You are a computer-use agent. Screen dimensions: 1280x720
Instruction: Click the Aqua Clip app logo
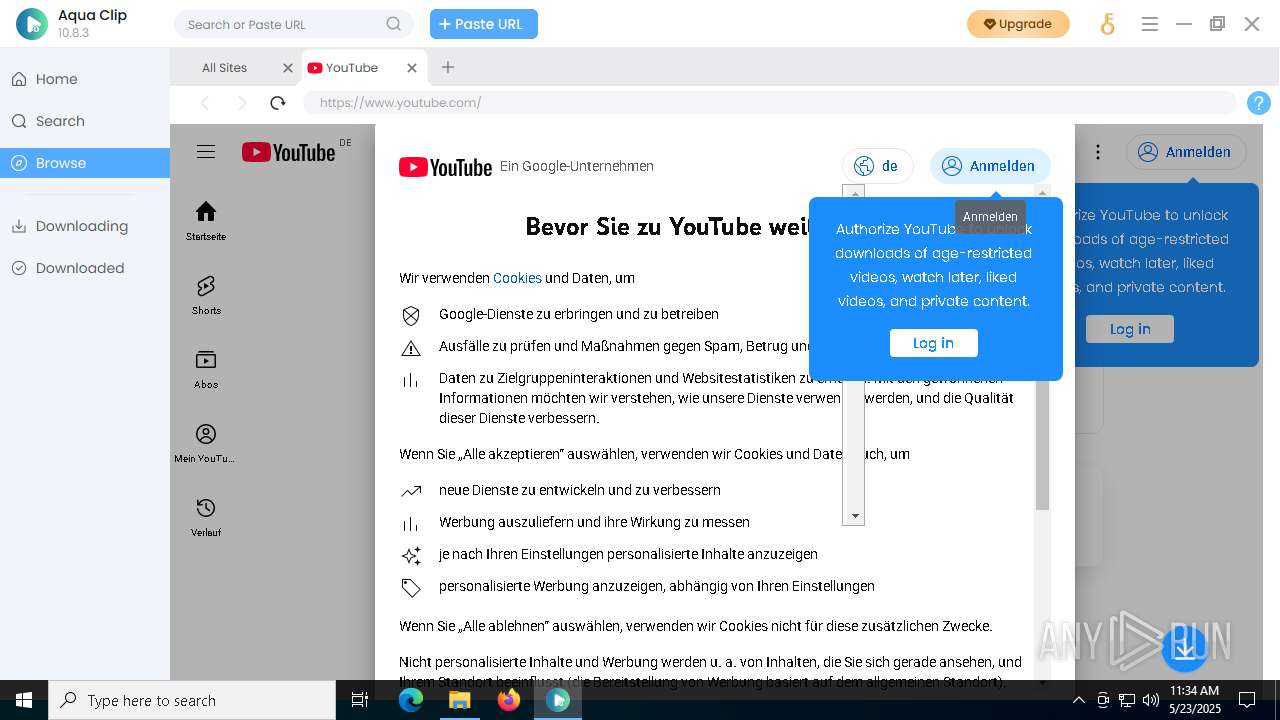pos(32,24)
